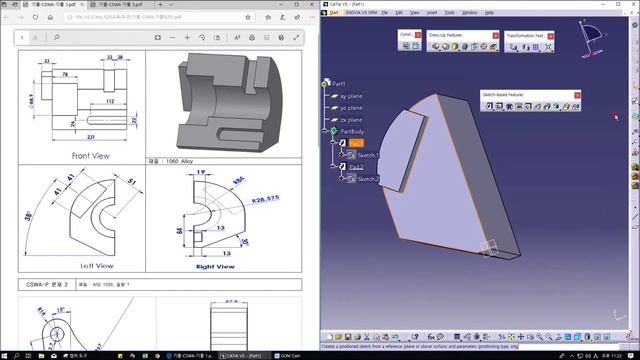The height and width of the screenshot is (360, 640).
Task: Click the Save icon in CATIA bottom toolbar
Action: 348,337
